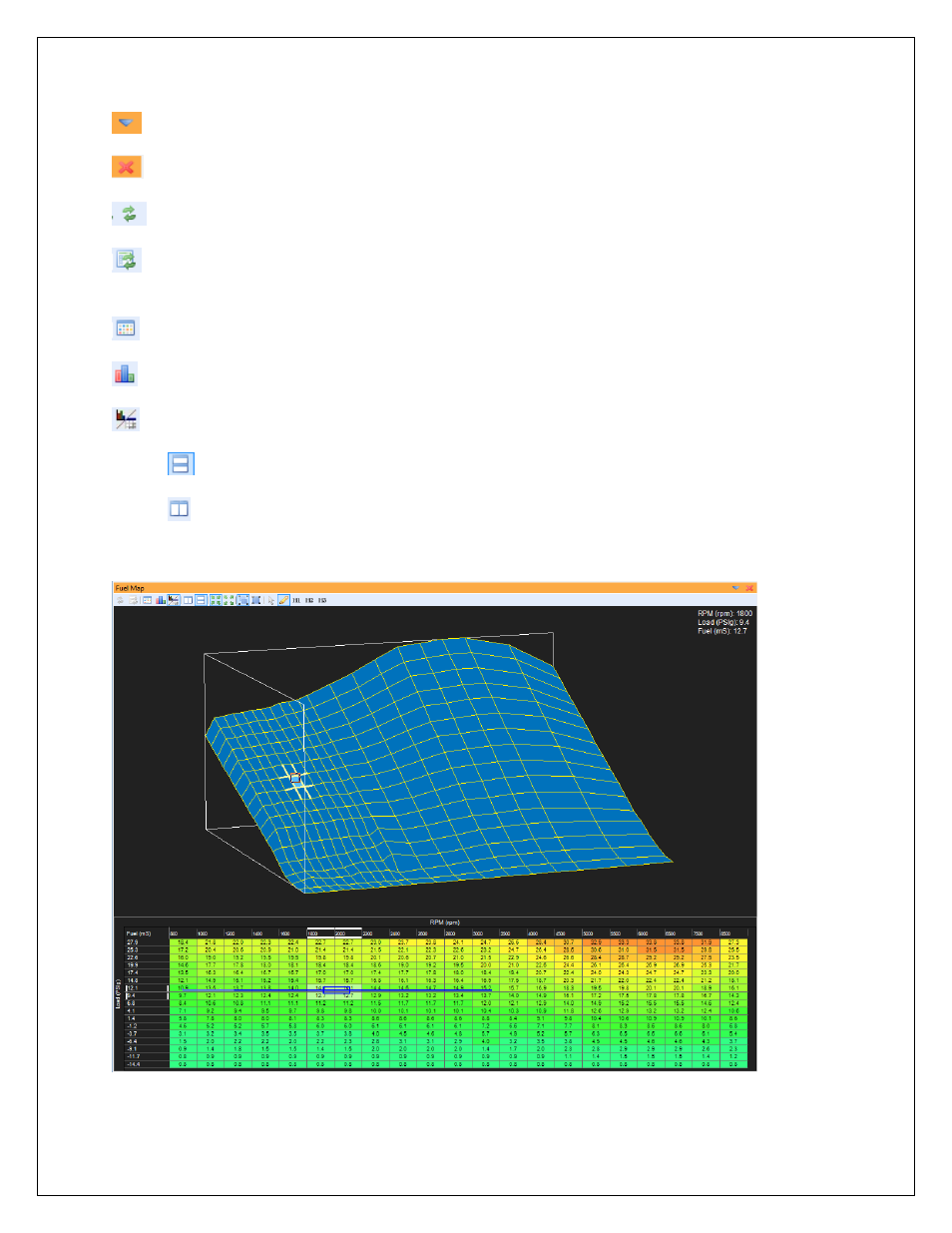
Task: Select table view in Fuel Map toolbar
Action: [x=148, y=600]
